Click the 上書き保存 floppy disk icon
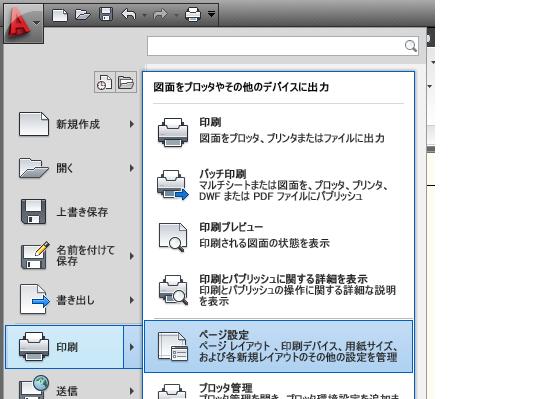 (x=33, y=212)
